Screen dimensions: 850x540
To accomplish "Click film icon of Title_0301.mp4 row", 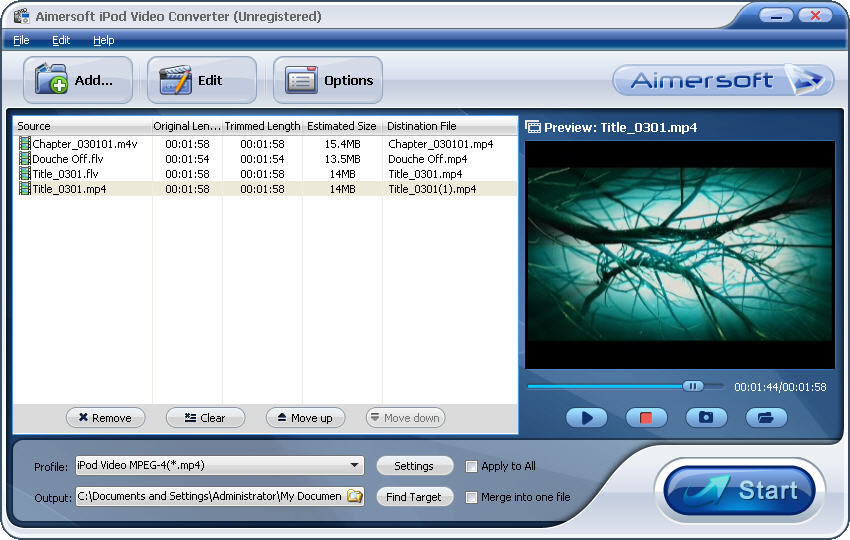I will 24,189.
